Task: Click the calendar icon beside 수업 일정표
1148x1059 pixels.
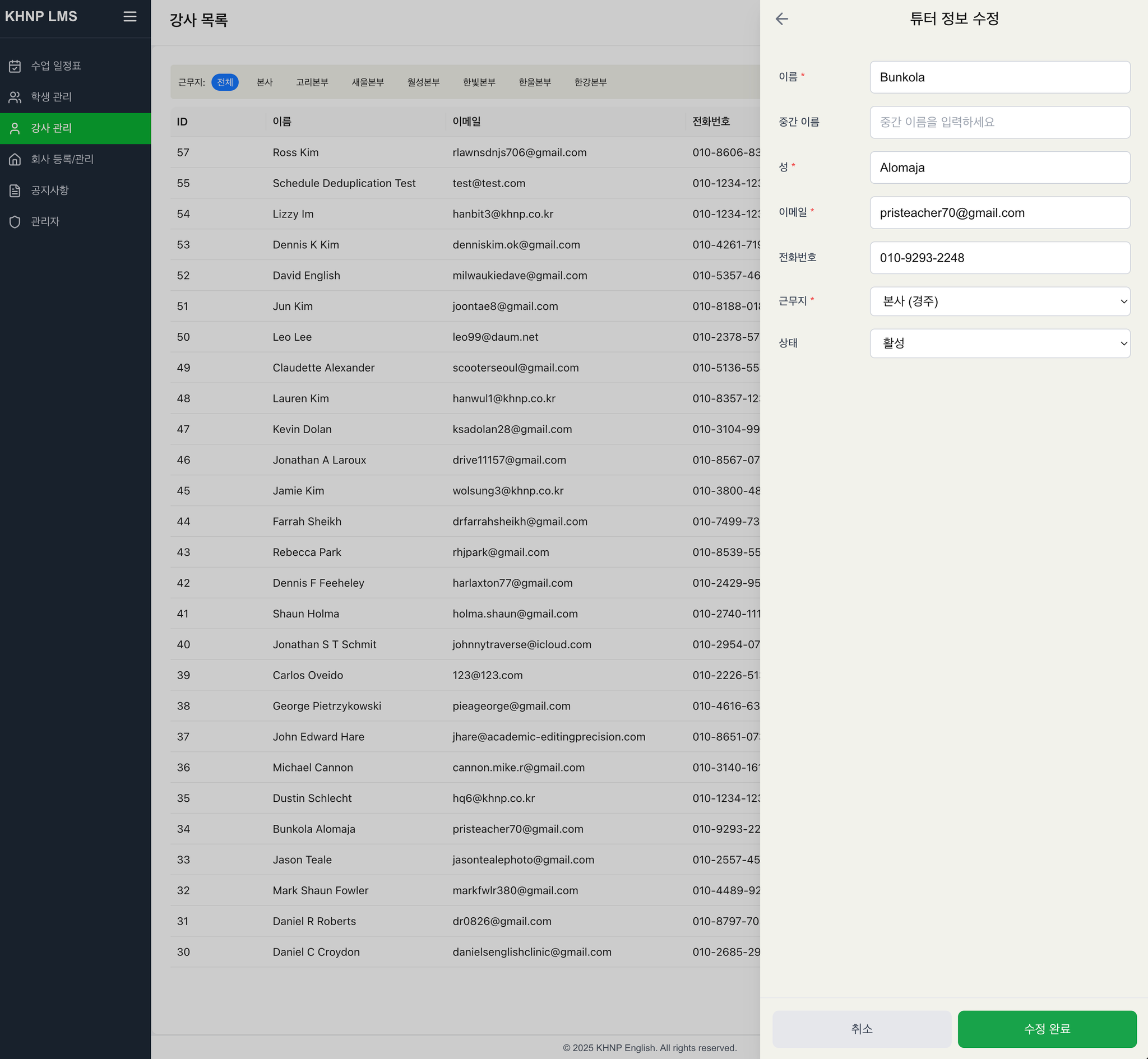Action: click(15, 66)
